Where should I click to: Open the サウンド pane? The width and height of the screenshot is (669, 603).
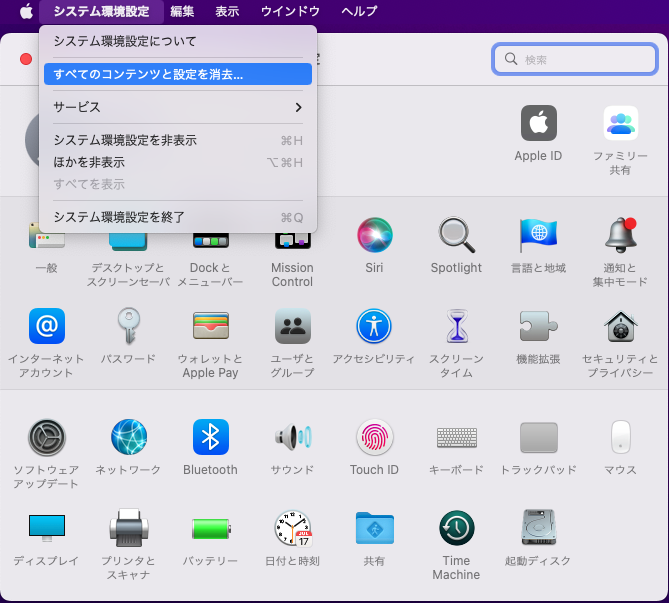[x=292, y=437]
